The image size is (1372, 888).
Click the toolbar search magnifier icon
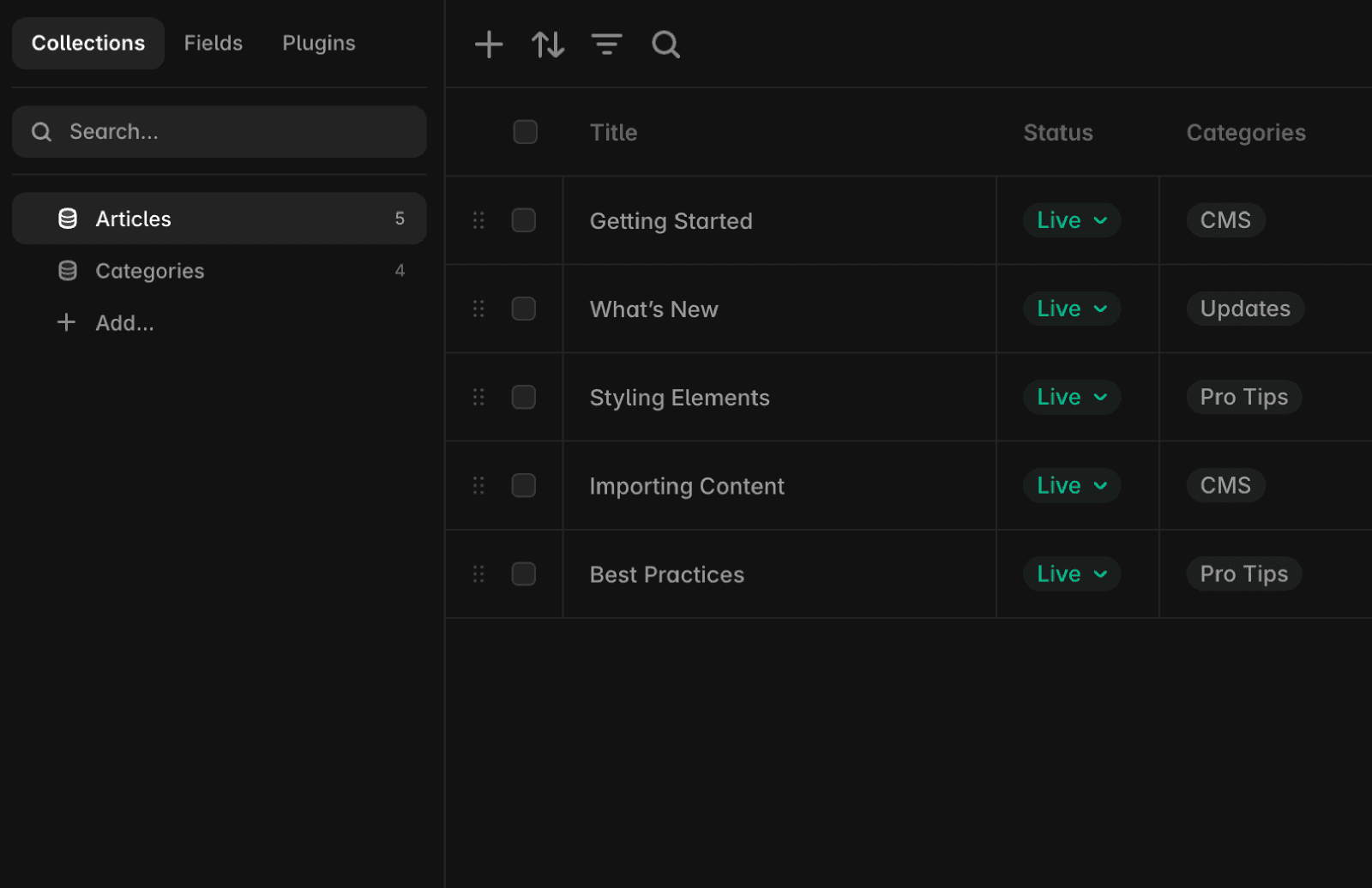[x=665, y=44]
